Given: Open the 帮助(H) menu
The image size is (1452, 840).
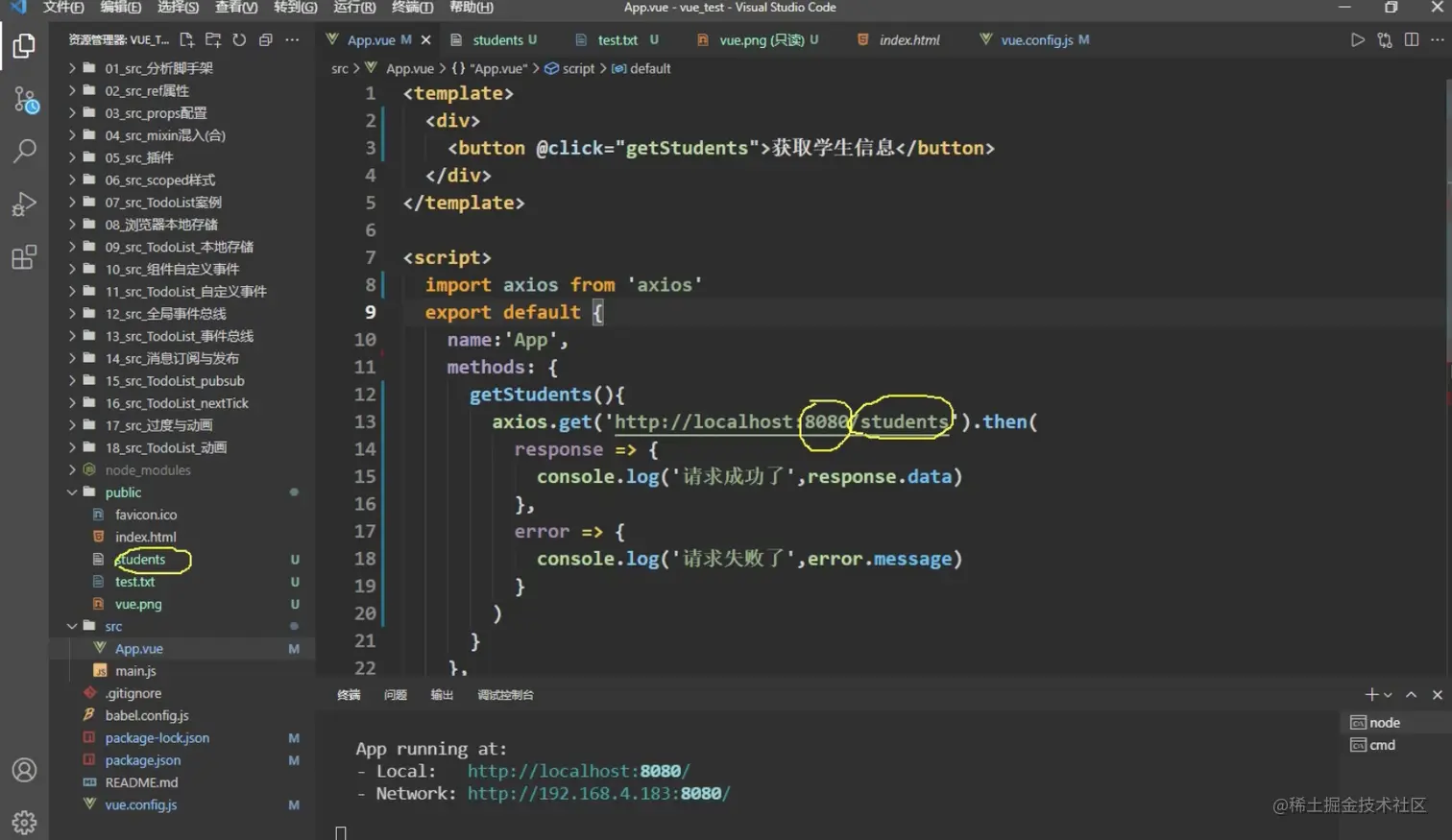Looking at the screenshot, I should point(472,7).
